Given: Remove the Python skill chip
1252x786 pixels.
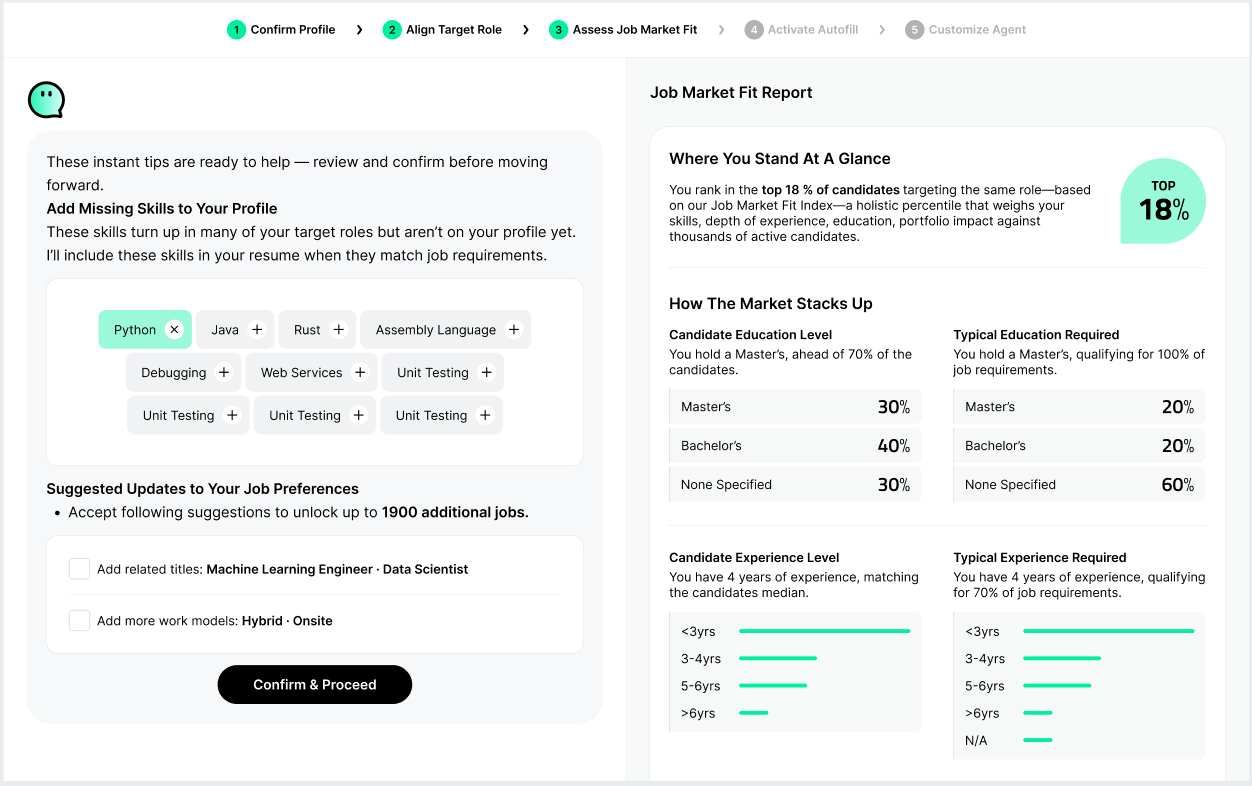Looking at the screenshot, I should coord(174,330).
